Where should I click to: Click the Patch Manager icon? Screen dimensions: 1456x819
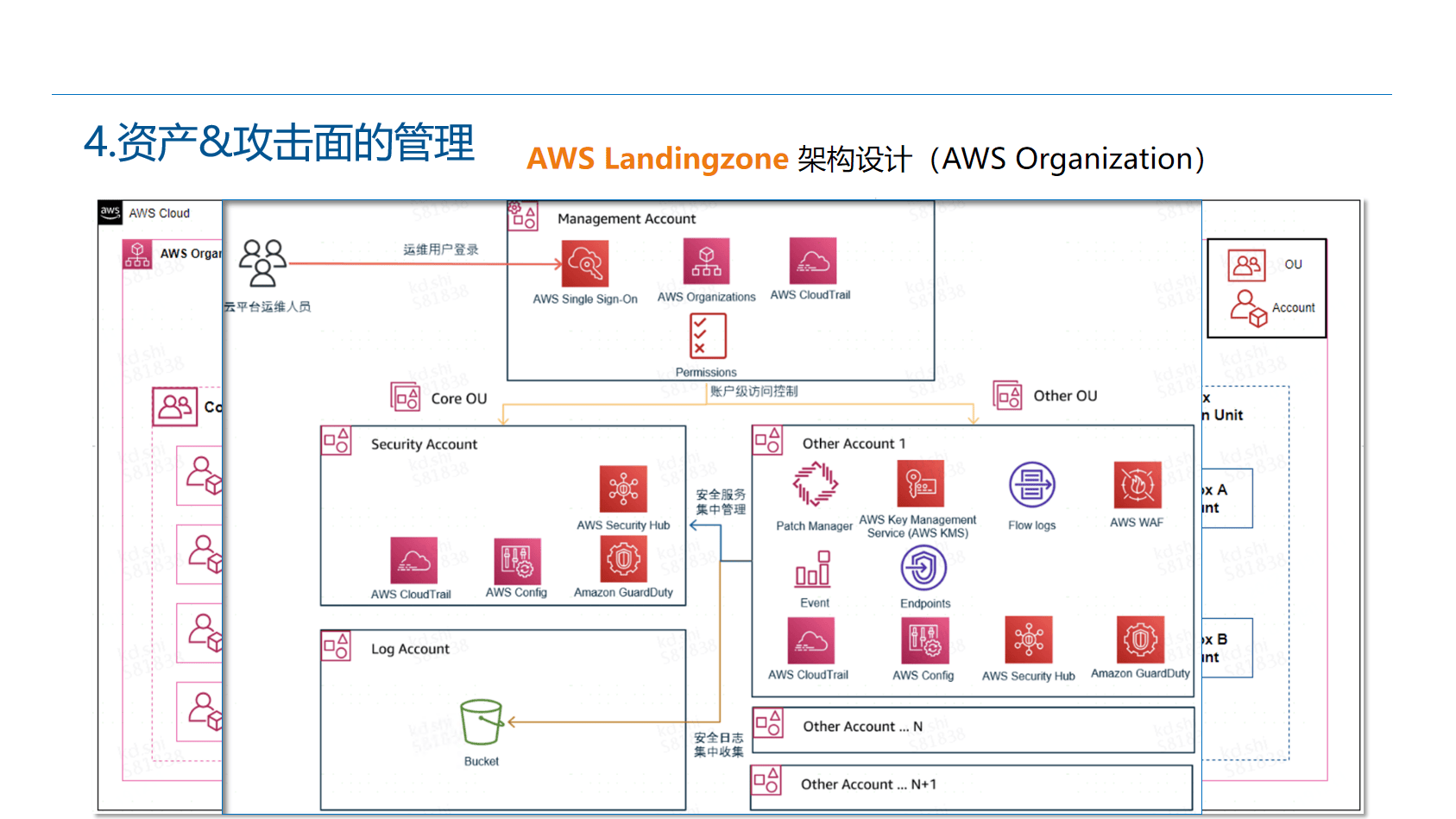tap(815, 484)
